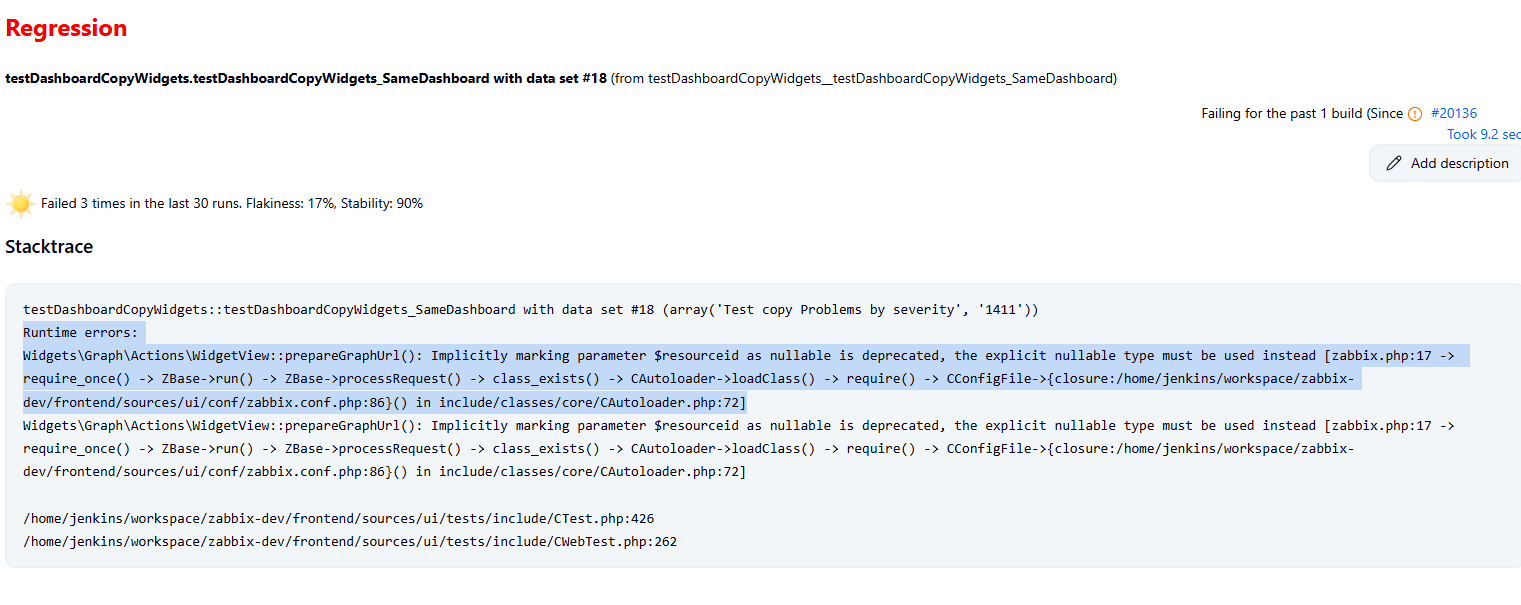1521x605 pixels.
Task: Click the bold test name with data set #18
Action: pyautogui.click(x=306, y=78)
